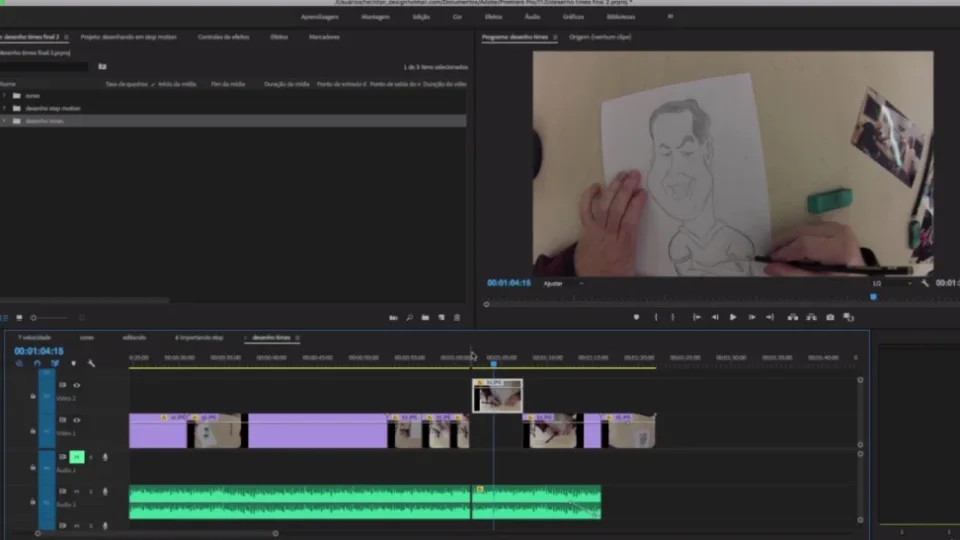
Task: Open the desenho times sequence tab menu
Action: [x=298, y=337]
